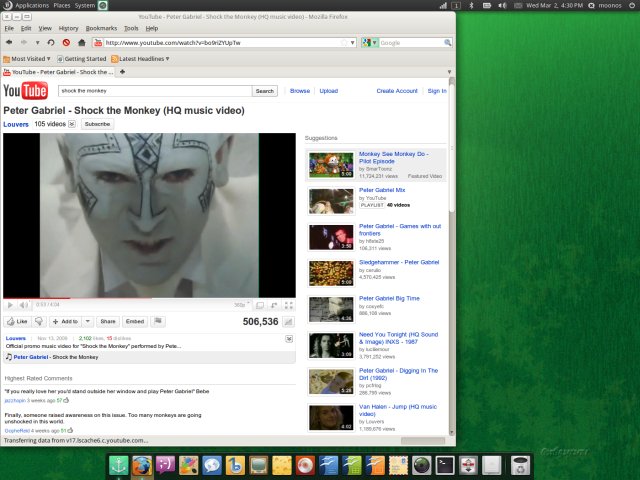Seek on the video progress bar
Image resolution: width=640 pixels, height=480 pixels.
[150, 298]
